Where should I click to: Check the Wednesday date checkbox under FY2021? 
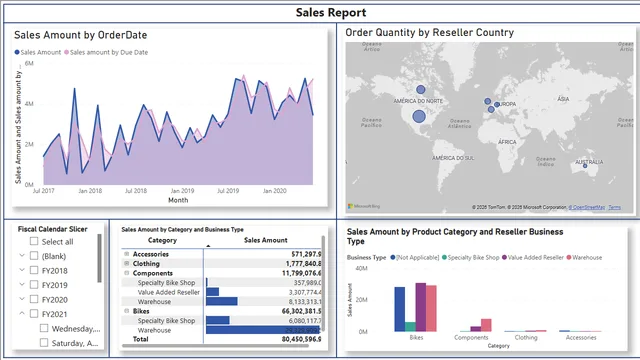tap(44, 328)
